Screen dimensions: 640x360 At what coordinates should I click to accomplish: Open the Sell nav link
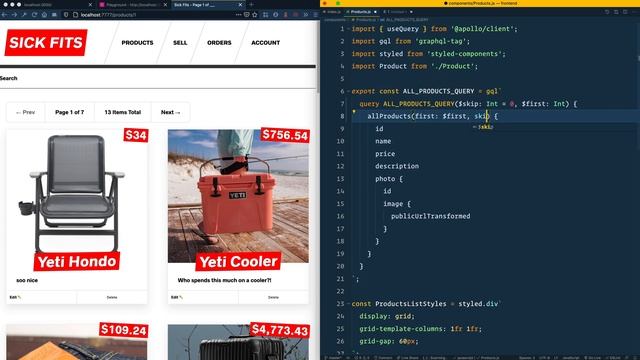(180, 42)
